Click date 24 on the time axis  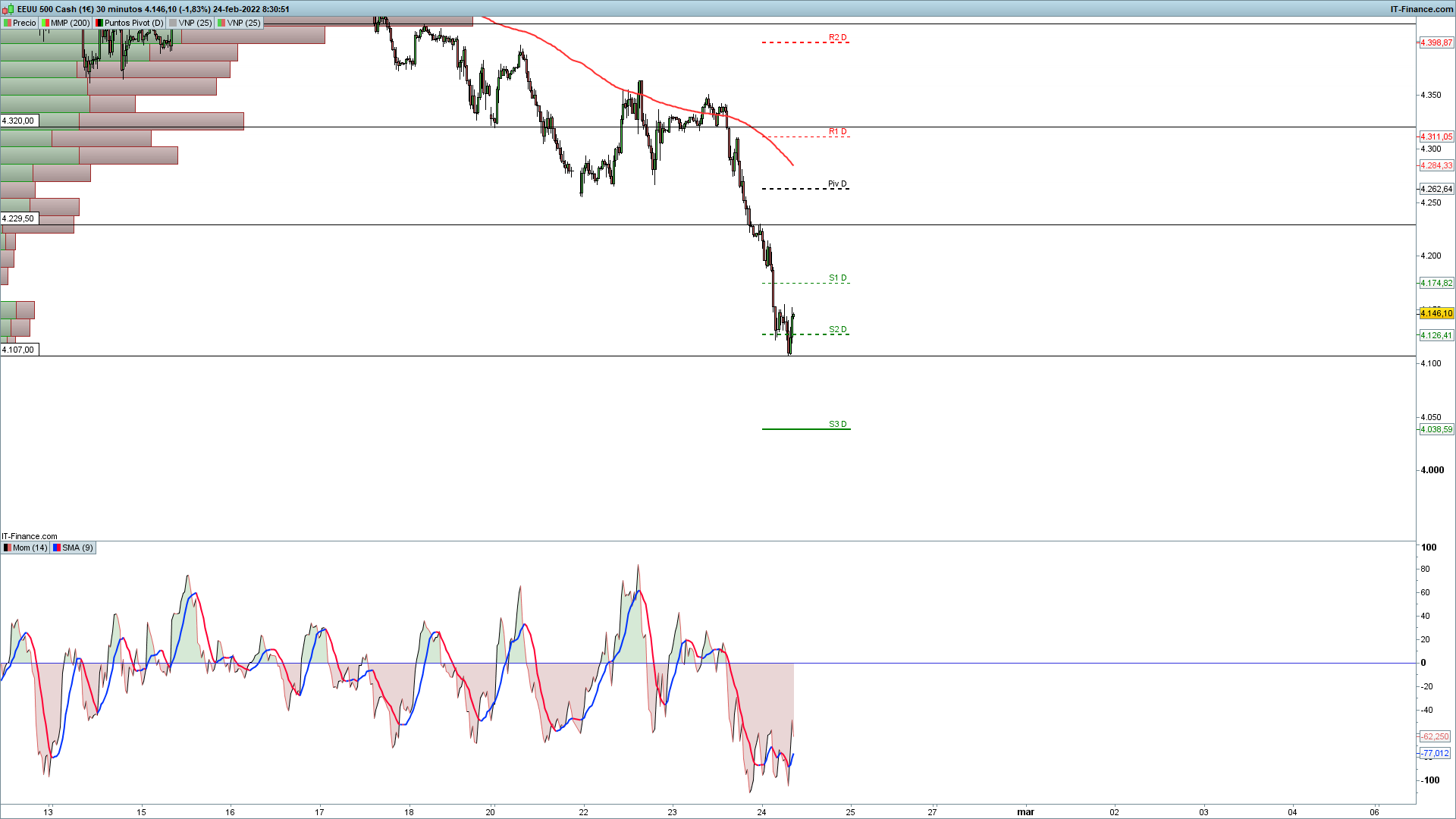point(761,812)
